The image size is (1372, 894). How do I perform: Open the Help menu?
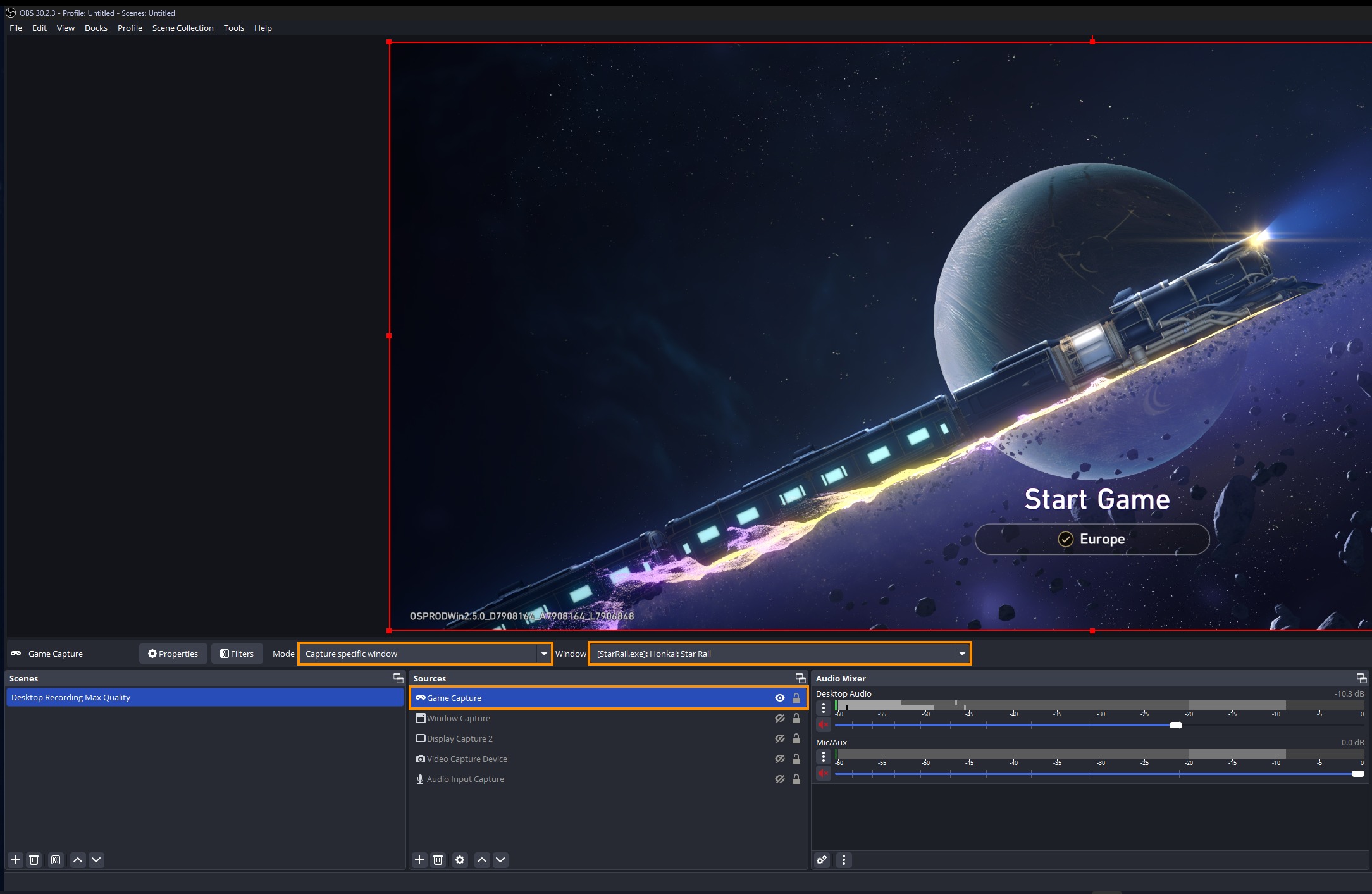[x=263, y=28]
